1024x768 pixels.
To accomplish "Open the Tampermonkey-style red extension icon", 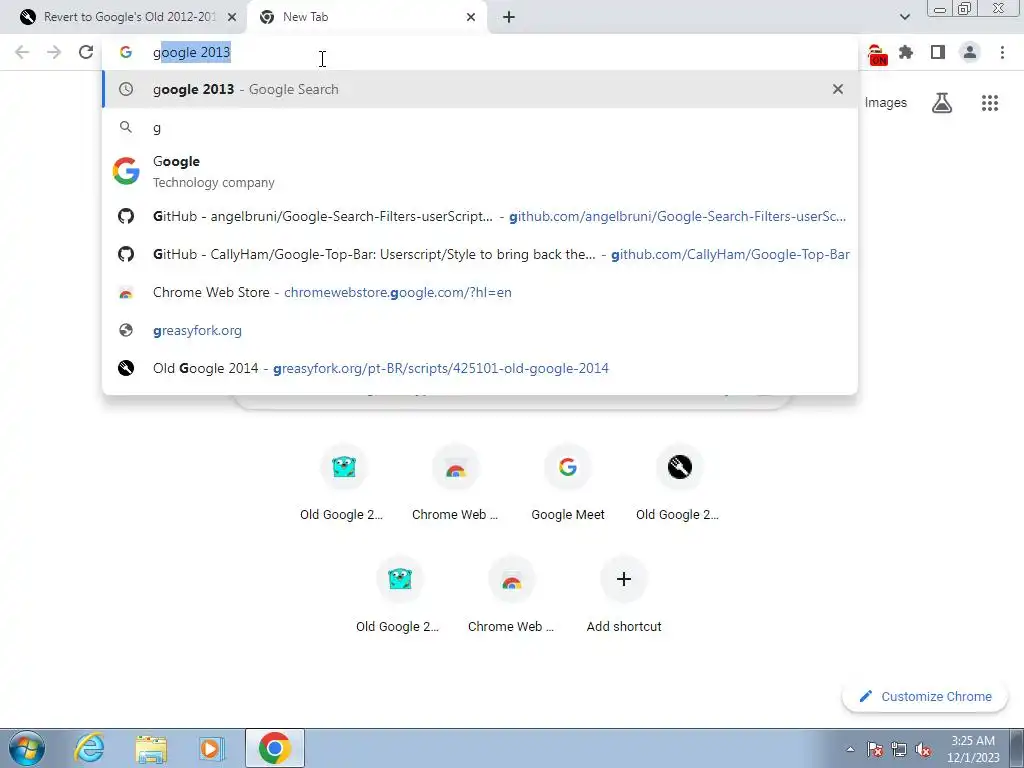I will click(878, 54).
